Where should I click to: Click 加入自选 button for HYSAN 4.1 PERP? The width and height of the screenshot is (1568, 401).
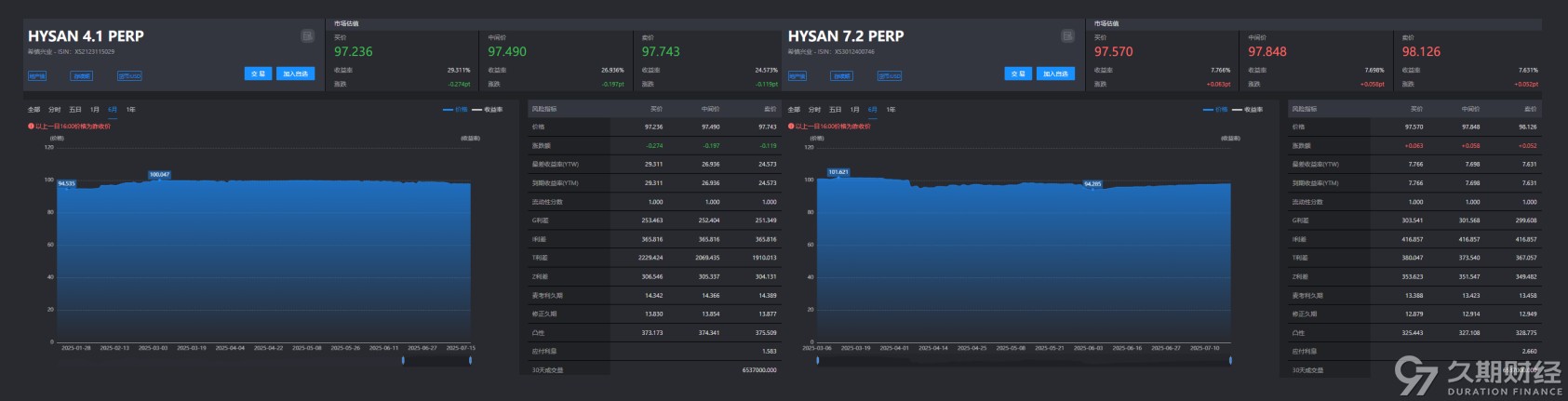296,74
